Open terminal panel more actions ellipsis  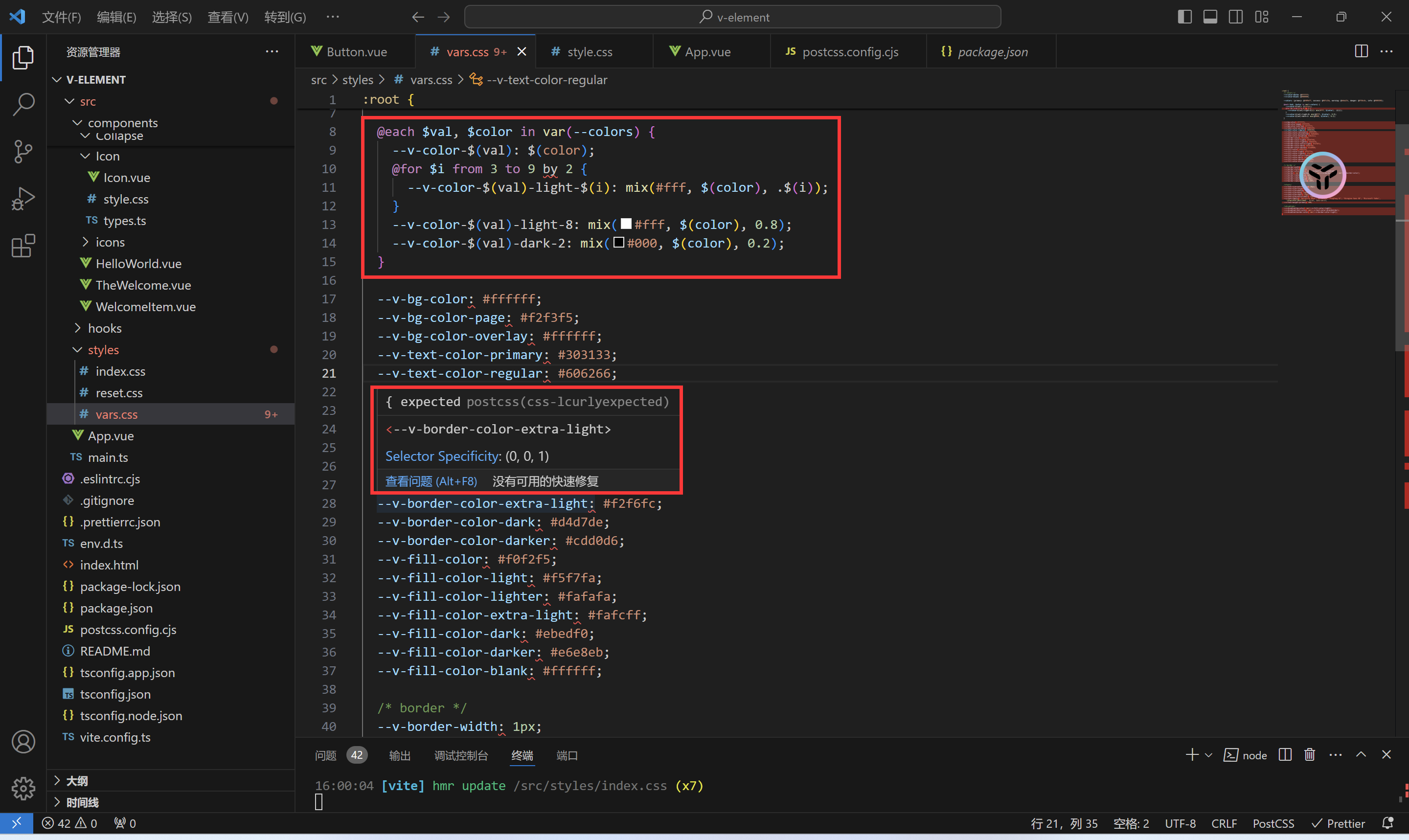point(1336,754)
